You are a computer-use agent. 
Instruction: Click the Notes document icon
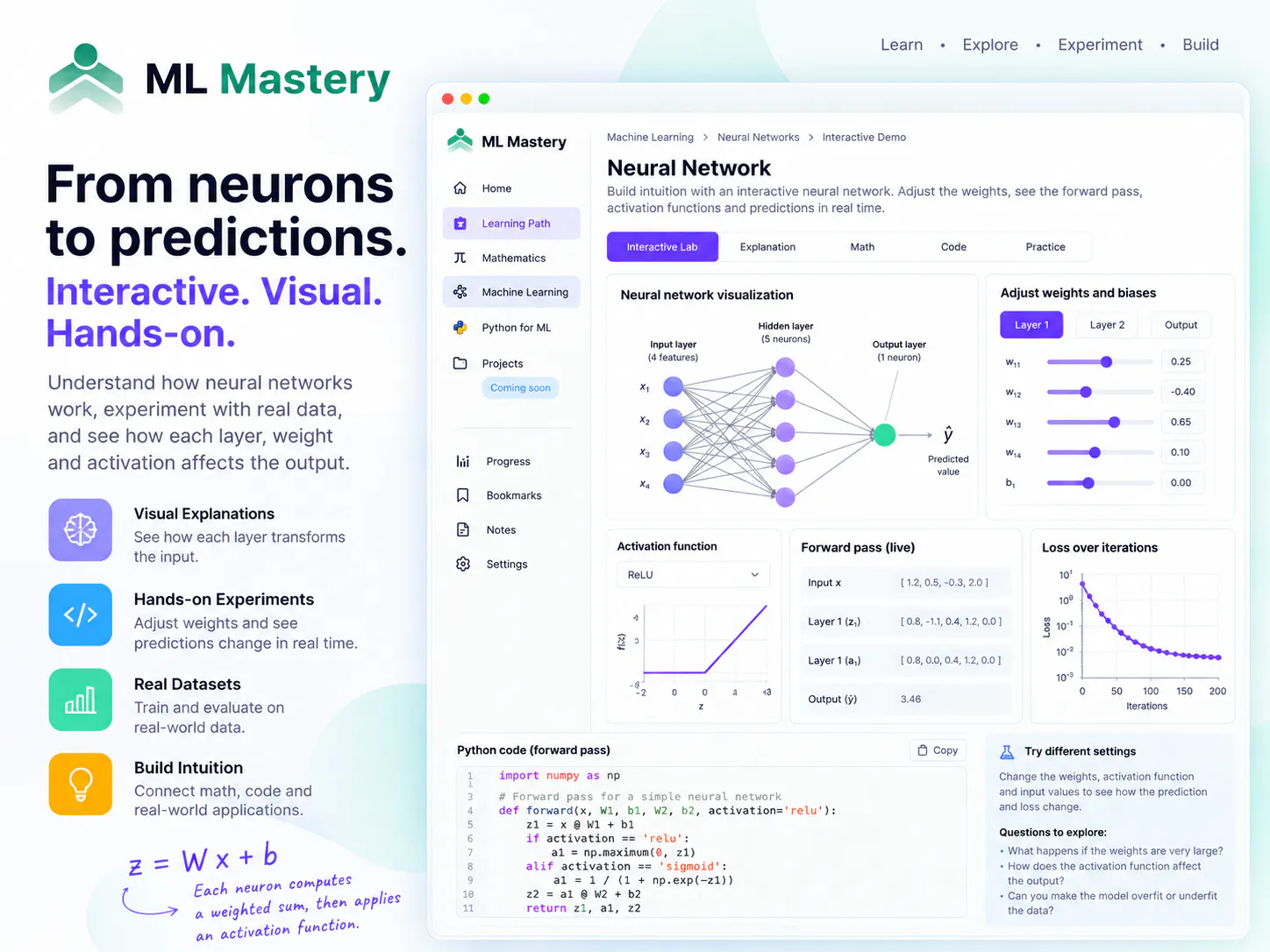click(x=463, y=529)
